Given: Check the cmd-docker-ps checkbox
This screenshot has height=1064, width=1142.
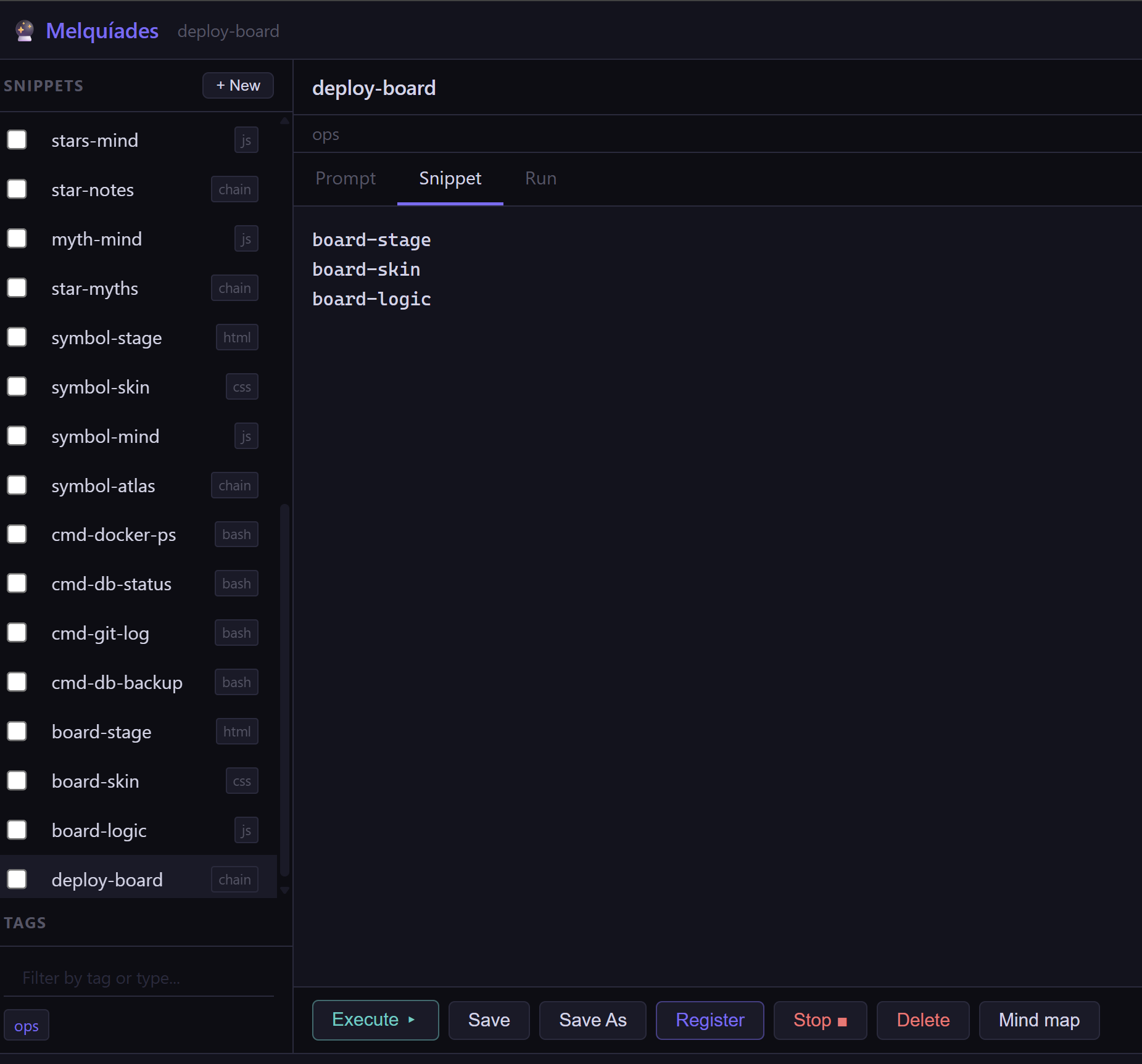Looking at the screenshot, I should [x=17, y=534].
